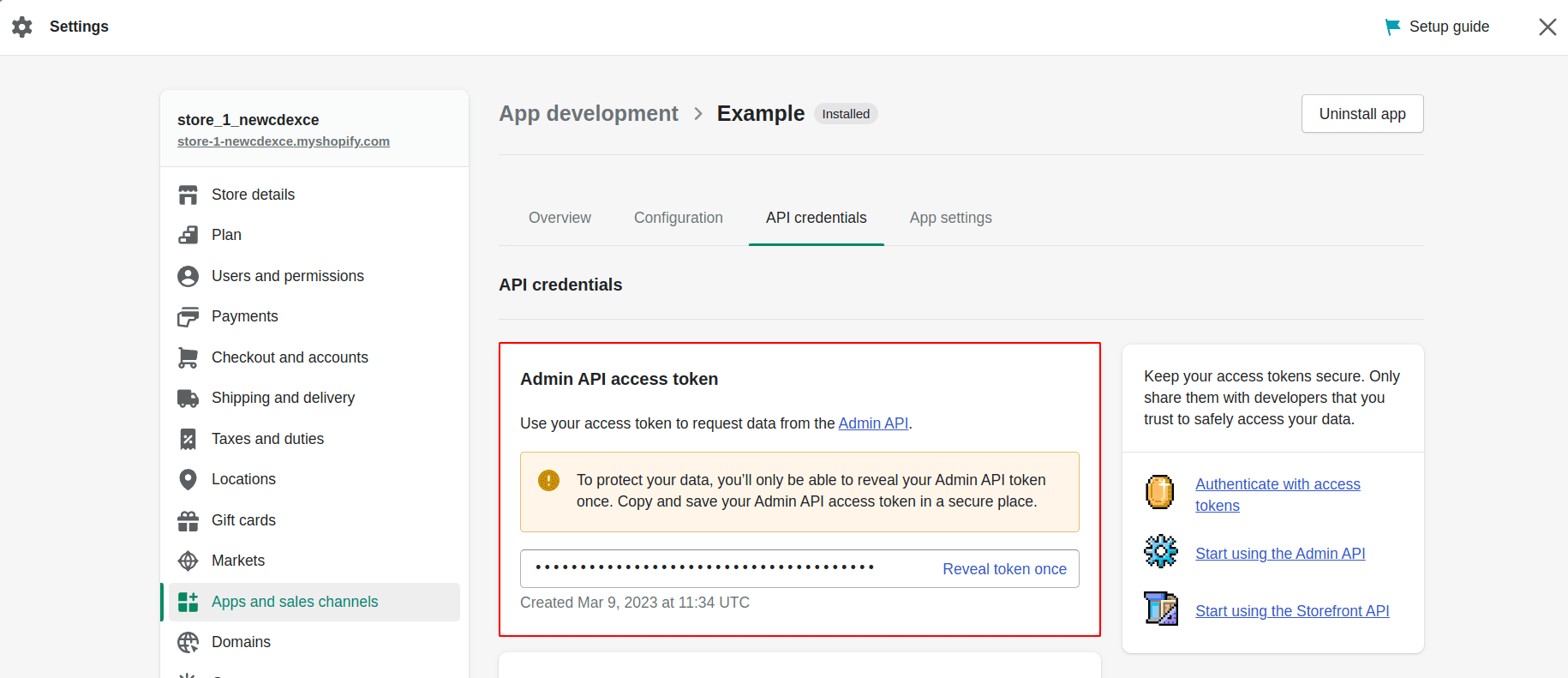Click the coin icon beside Authenticate link
The image size is (1568, 678).
coord(1159,492)
